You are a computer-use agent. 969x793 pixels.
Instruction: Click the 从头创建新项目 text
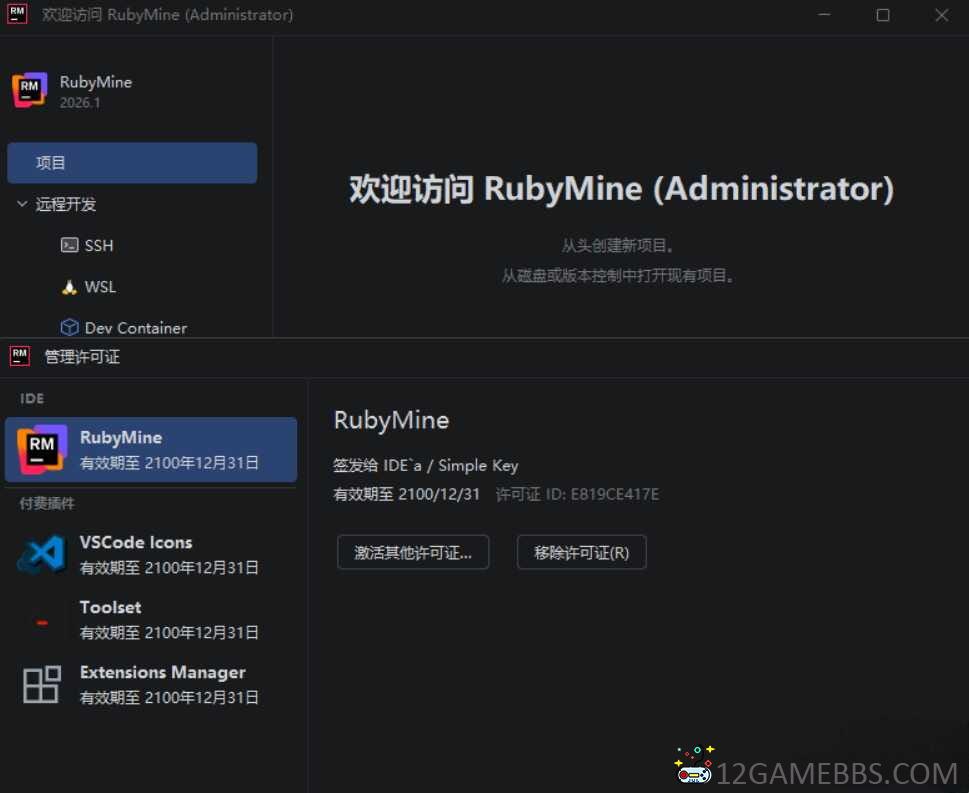617,245
